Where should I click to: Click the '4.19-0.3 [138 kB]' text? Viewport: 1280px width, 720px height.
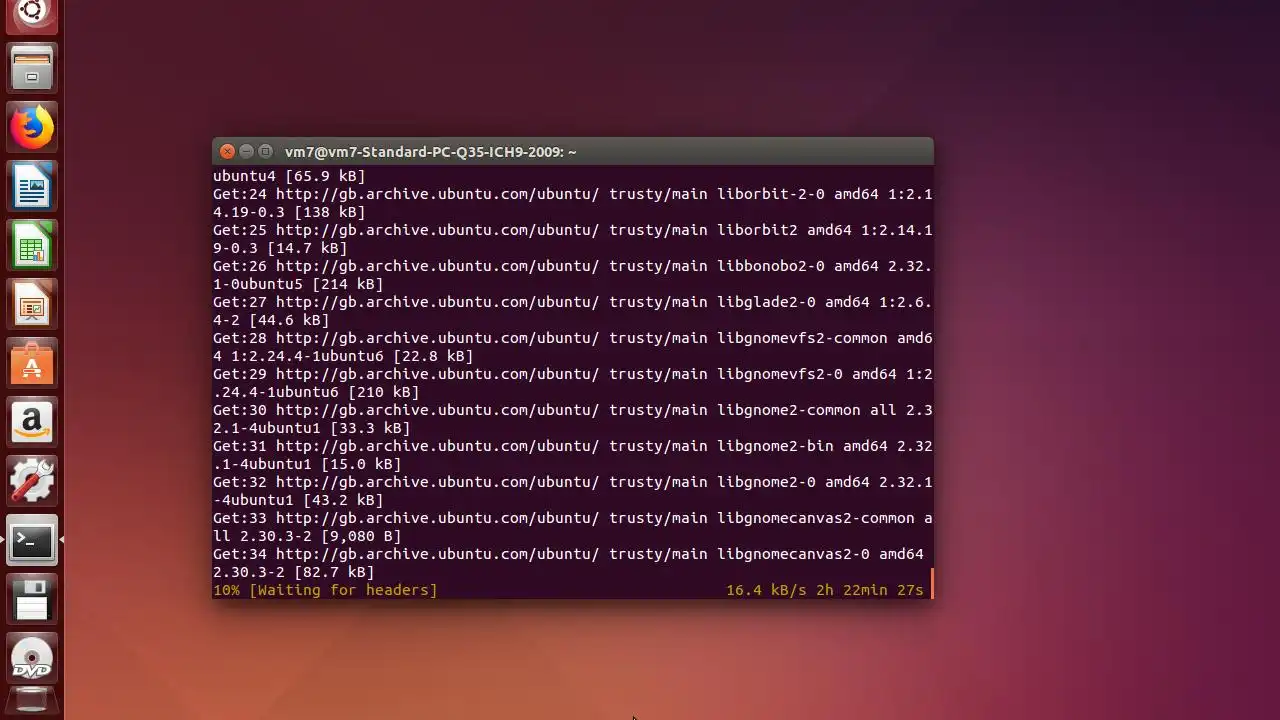point(289,212)
